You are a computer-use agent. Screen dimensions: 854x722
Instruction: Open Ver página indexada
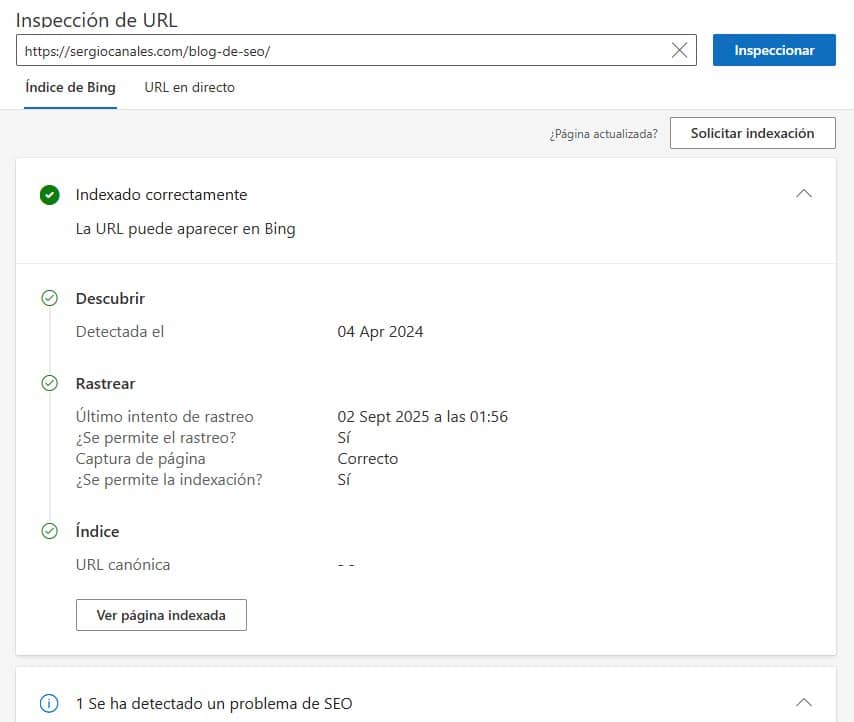(161, 614)
